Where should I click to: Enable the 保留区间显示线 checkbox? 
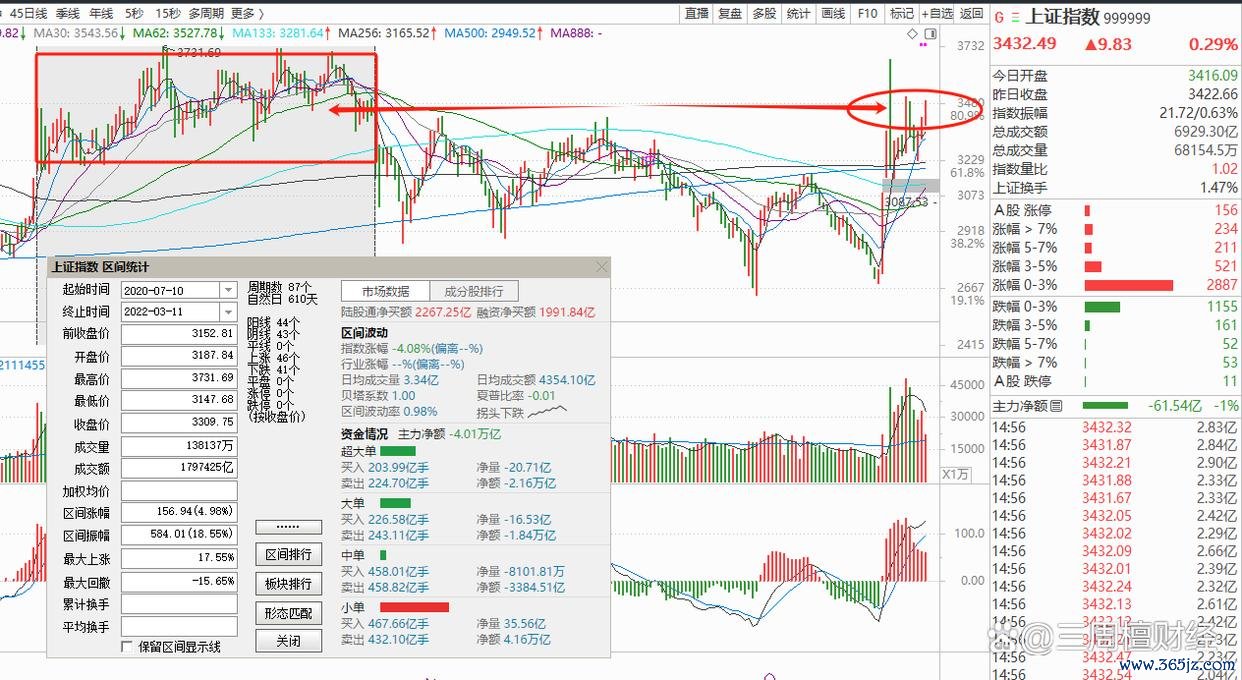127,647
